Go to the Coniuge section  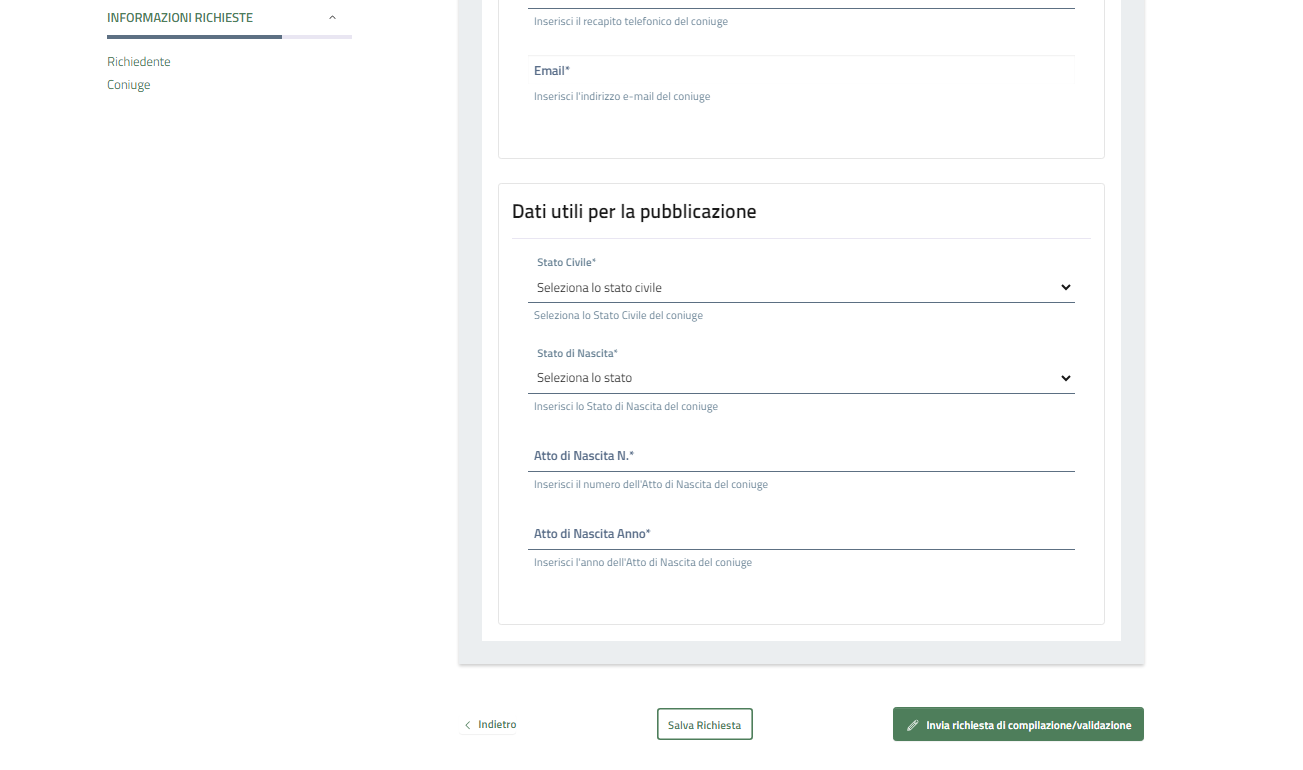coord(129,85)
